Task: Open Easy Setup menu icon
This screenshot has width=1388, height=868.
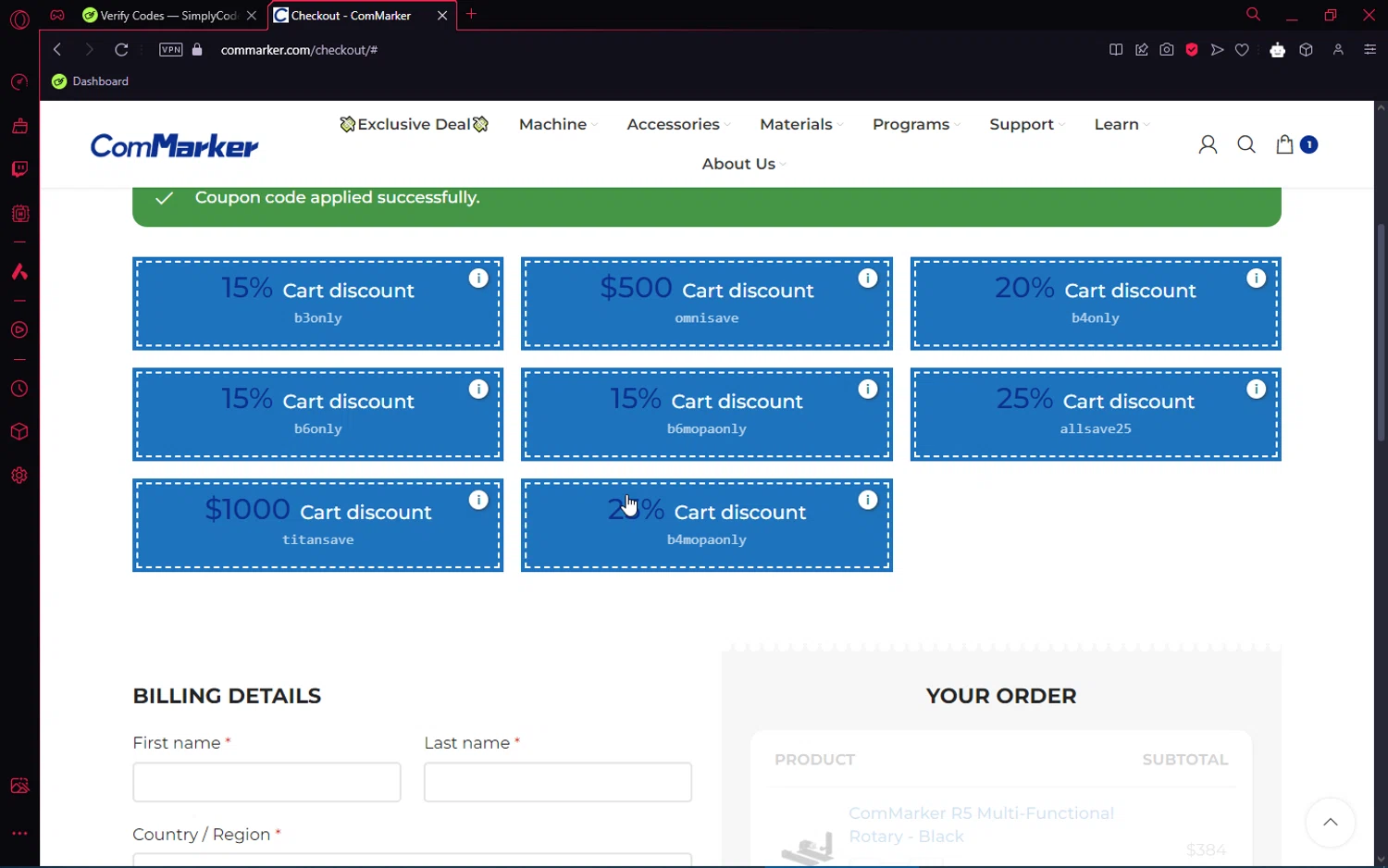Action: click(1370, 50)
